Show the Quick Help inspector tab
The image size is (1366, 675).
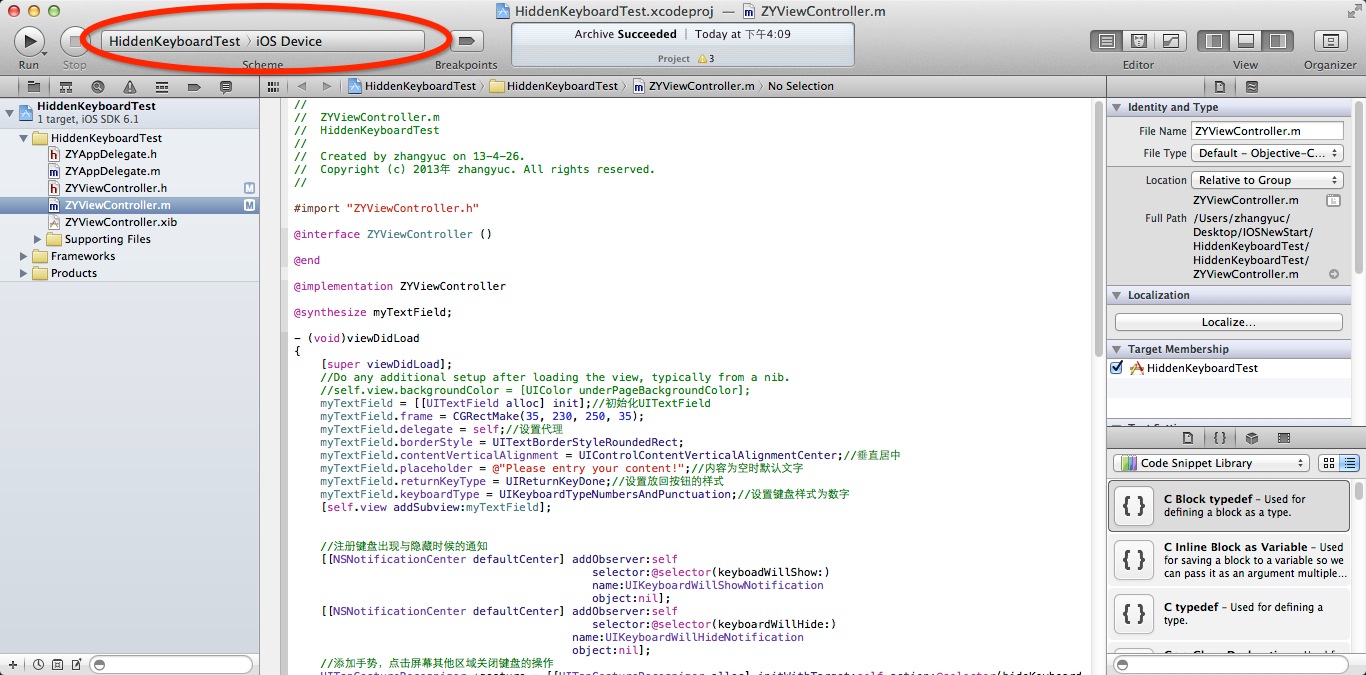1252,86
